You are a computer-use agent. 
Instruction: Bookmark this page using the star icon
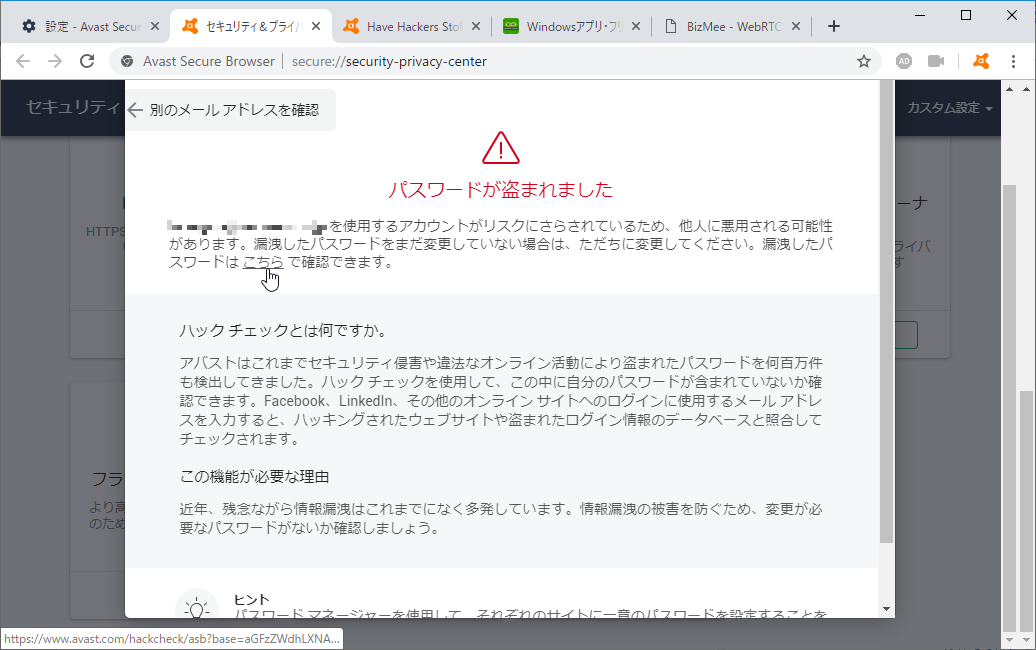coord(864,61)
